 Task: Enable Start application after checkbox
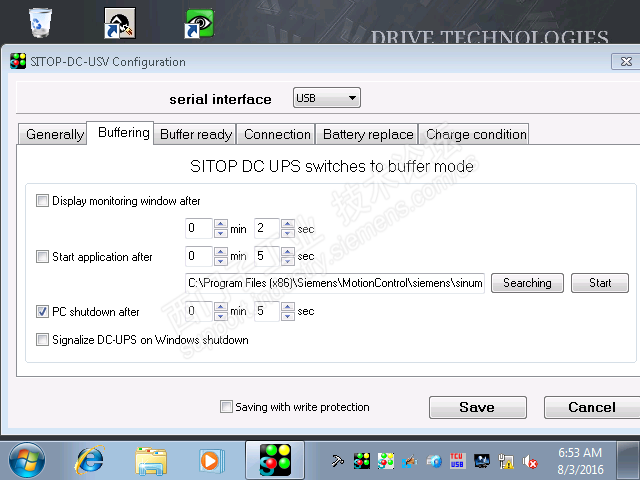(42, 256)
